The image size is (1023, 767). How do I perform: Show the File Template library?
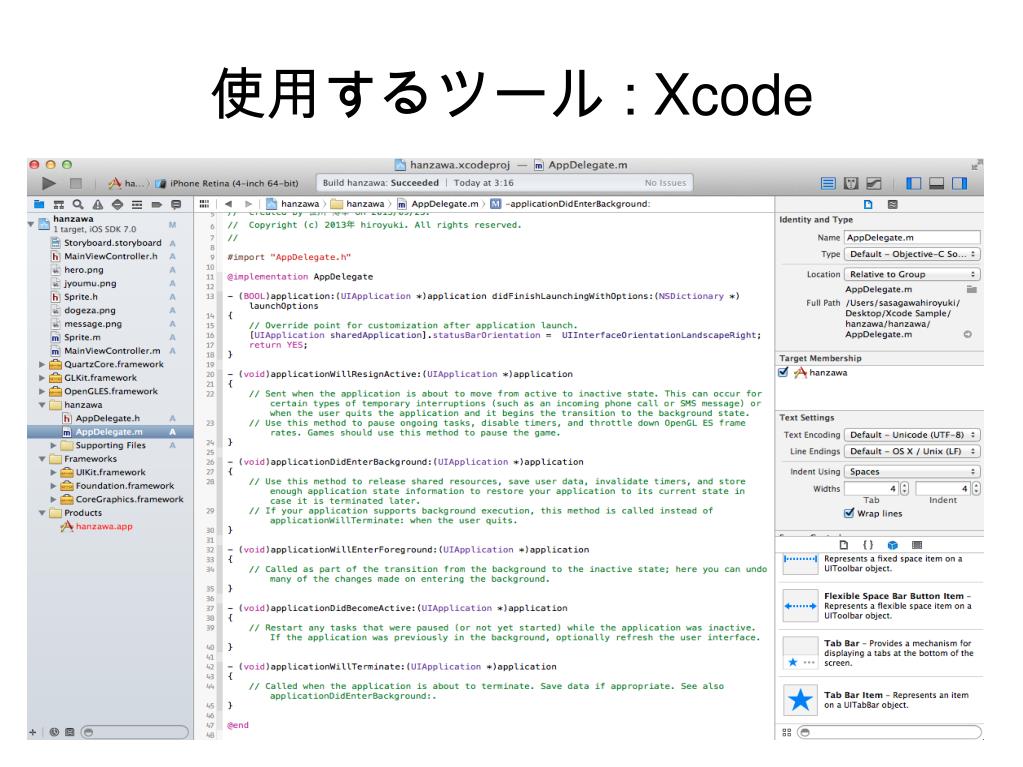pos(844,545)
